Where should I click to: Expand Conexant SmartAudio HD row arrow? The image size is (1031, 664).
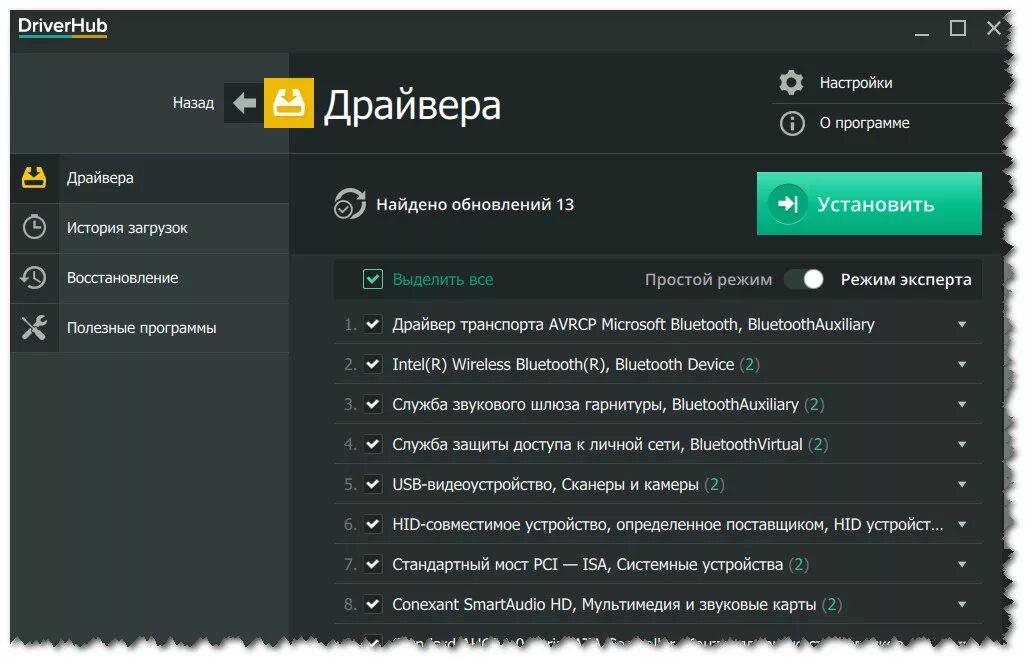(962, 604)
